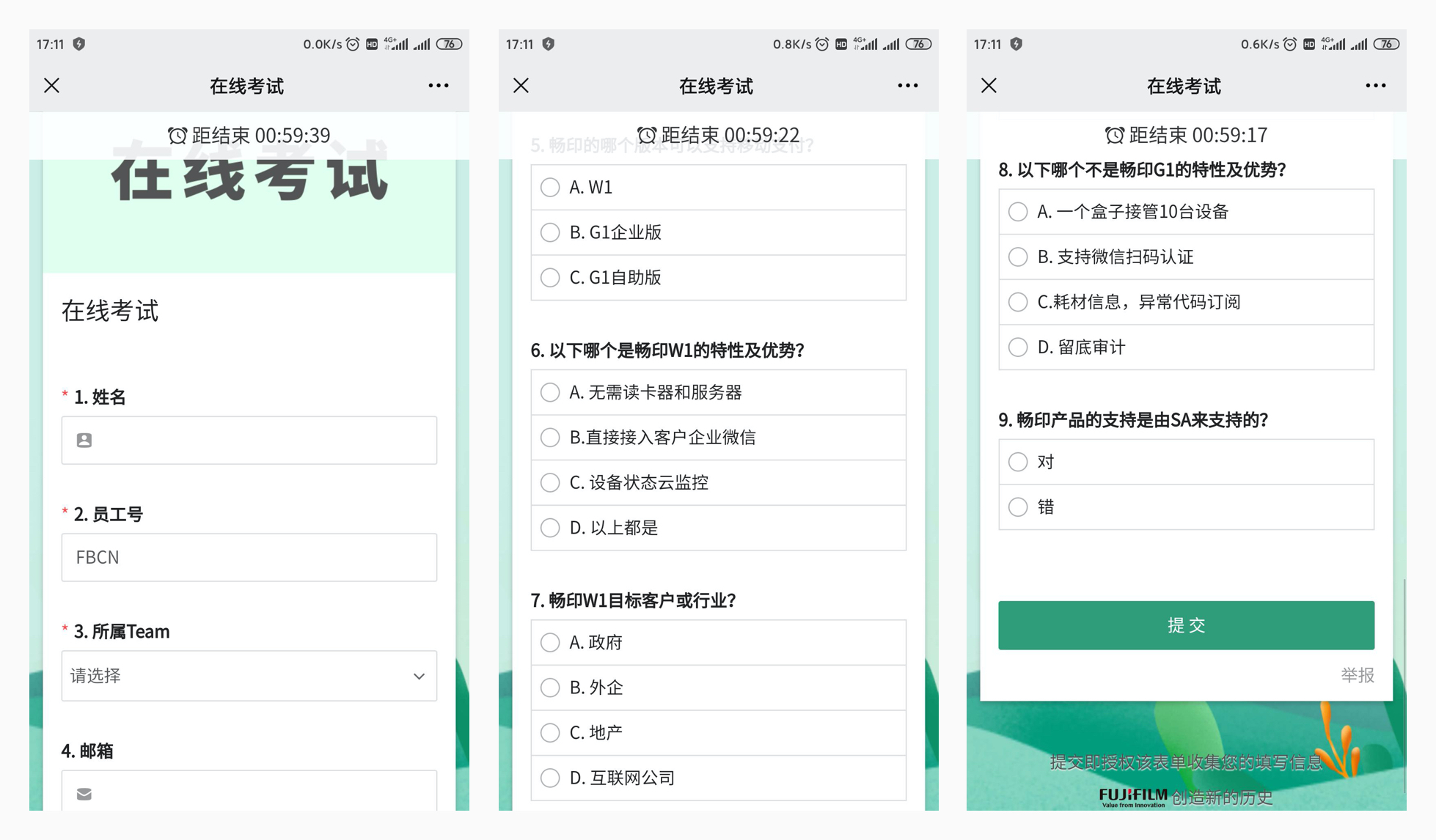Select D. 留底审计

[1187, 347]
